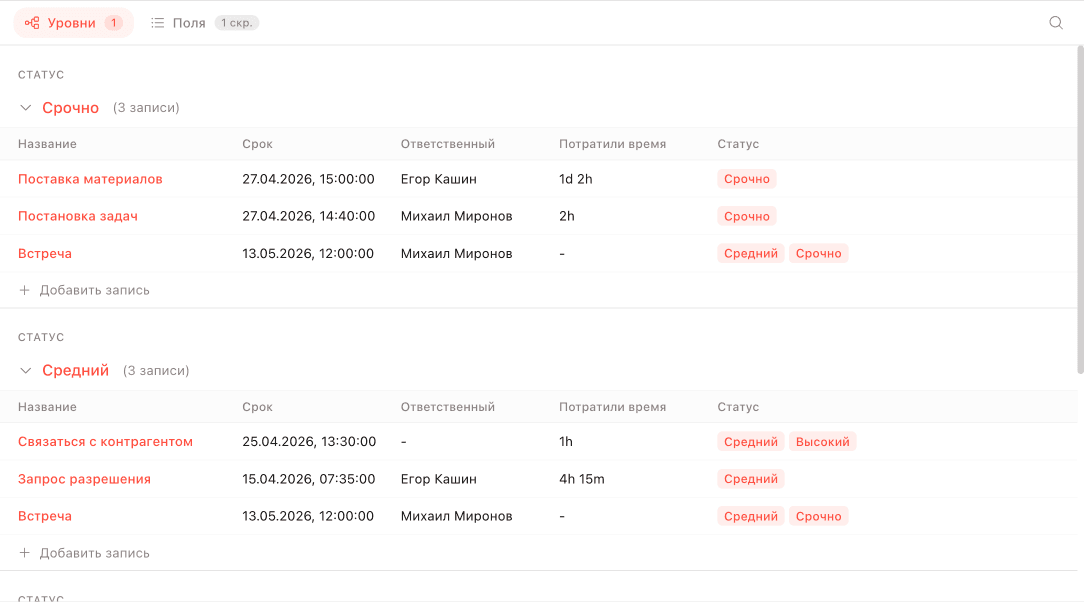
Task: Click Высокий tag in Связаться с контрагентом row
Action: 822,442
